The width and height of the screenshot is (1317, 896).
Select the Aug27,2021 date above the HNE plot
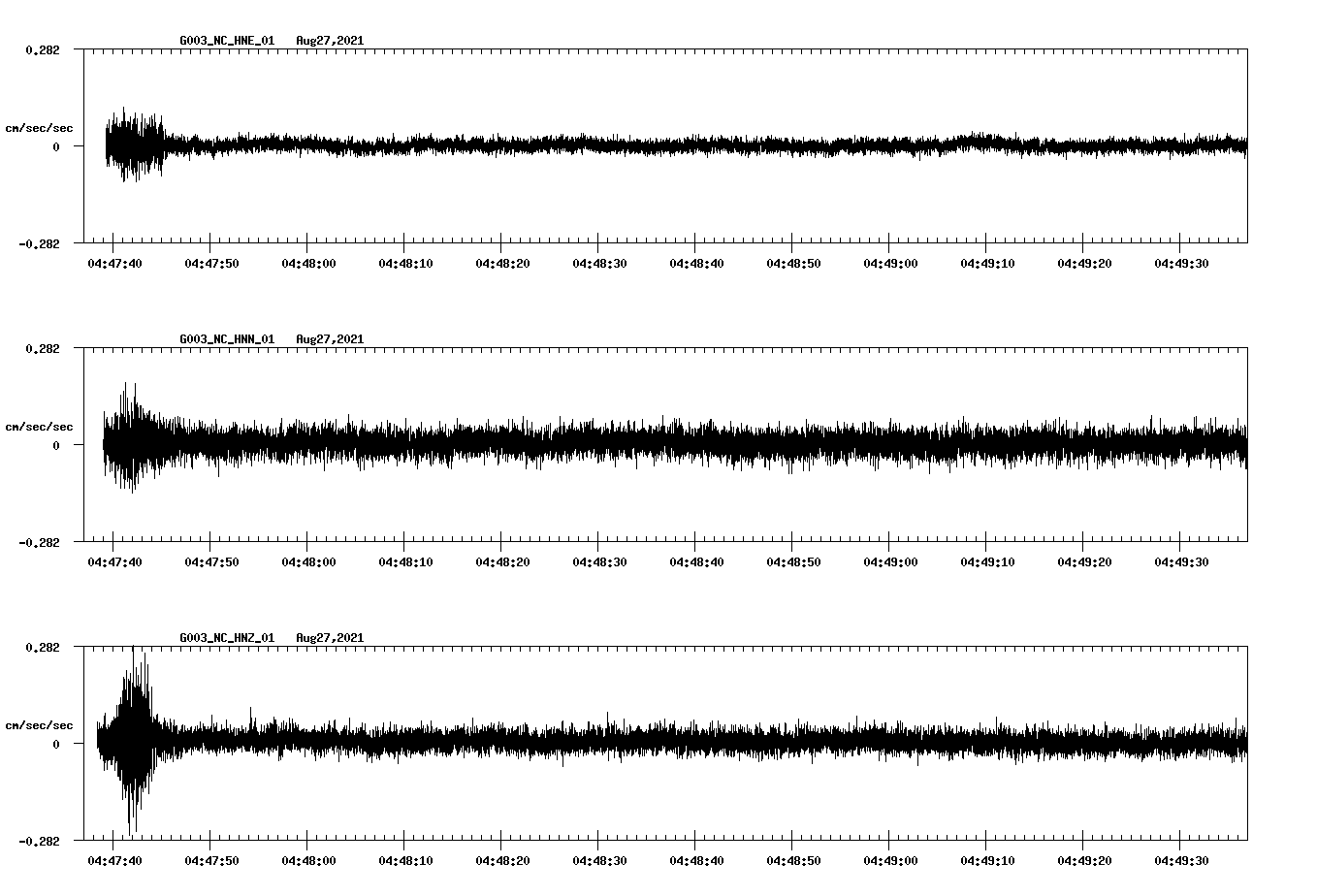(330, 41)
